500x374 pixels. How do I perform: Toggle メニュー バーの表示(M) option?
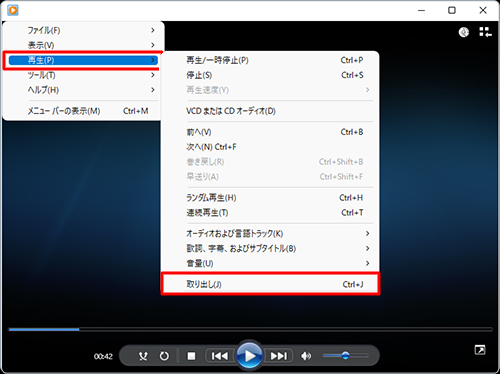pyautogui.click(x=83, y=111)
